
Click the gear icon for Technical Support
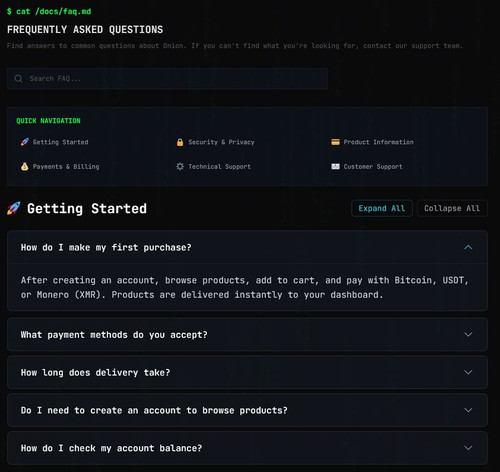[x=180, y=166]
